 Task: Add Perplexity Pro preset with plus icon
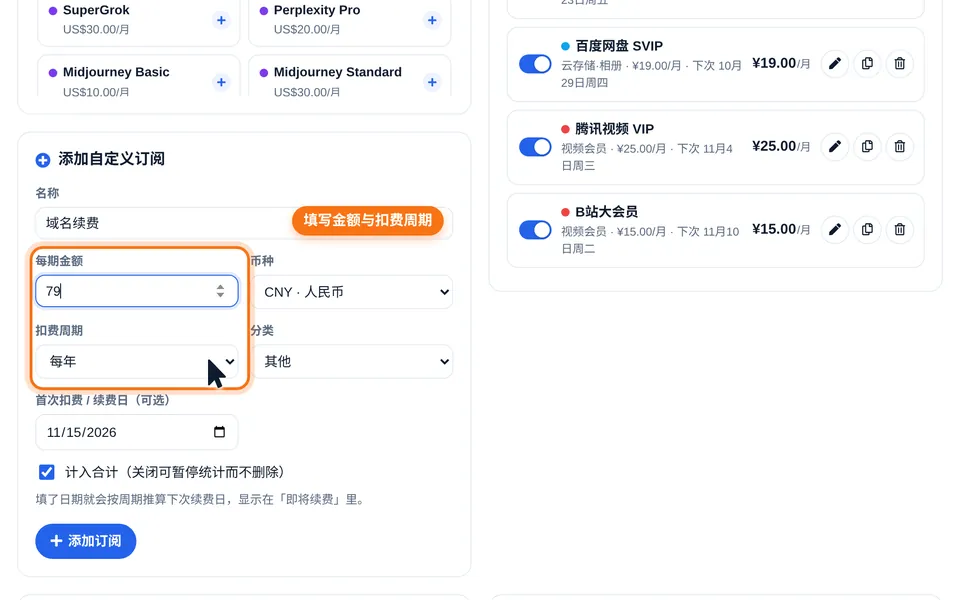432,20
